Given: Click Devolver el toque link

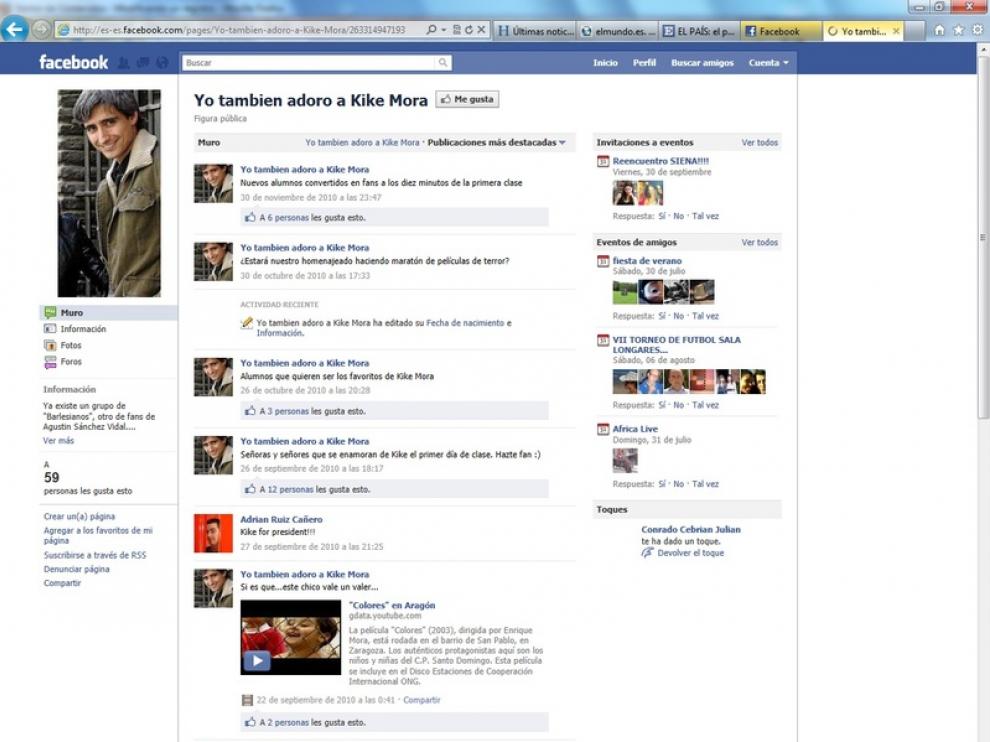Looking at the screenshot, I should (x=691, y=553).
